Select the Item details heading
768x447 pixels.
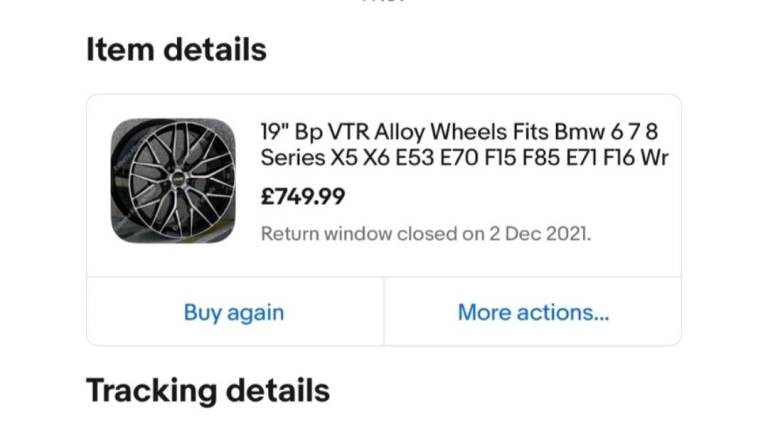tap(176, 49)
